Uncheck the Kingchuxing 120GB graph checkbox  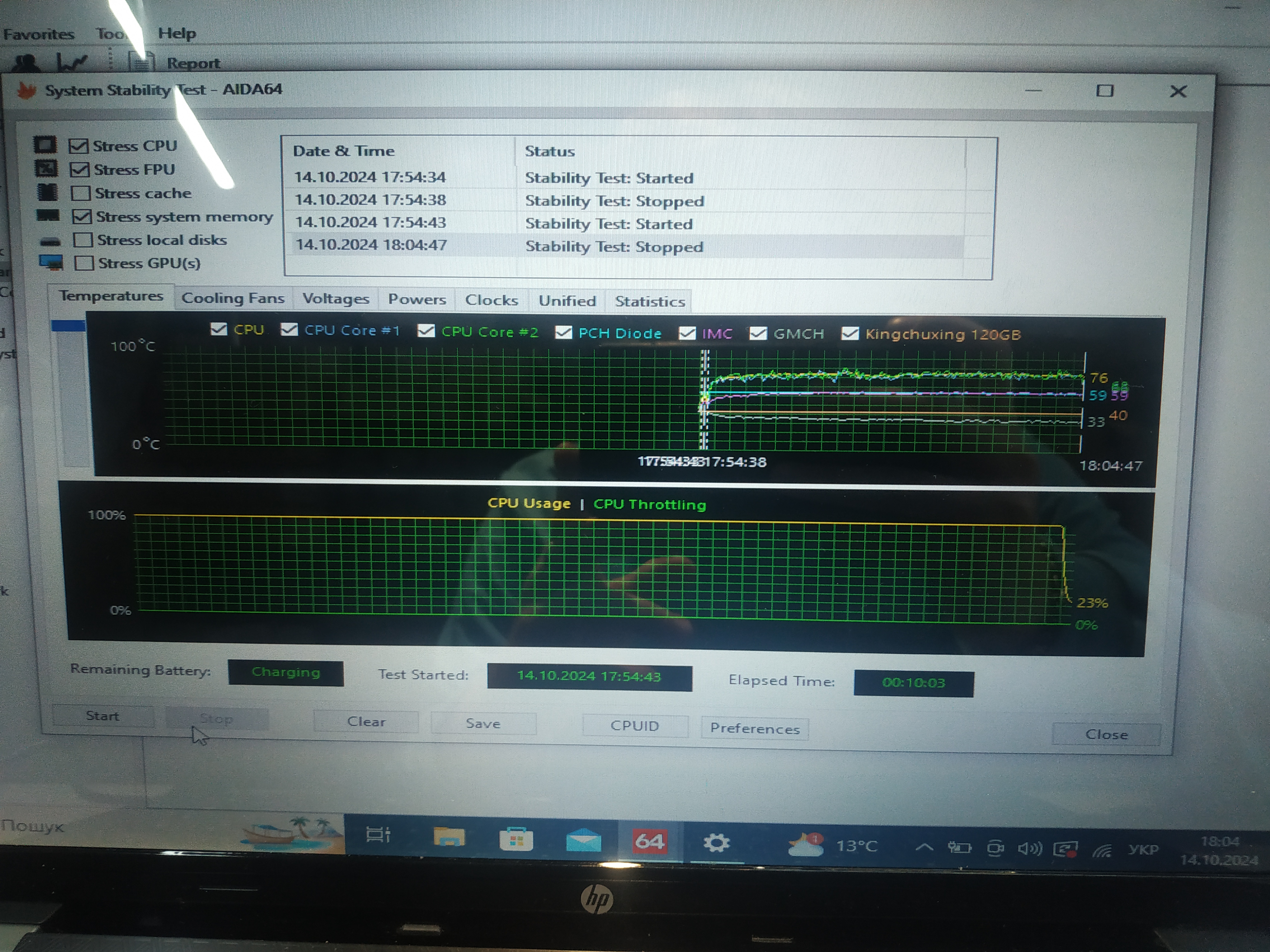(849, 334)
